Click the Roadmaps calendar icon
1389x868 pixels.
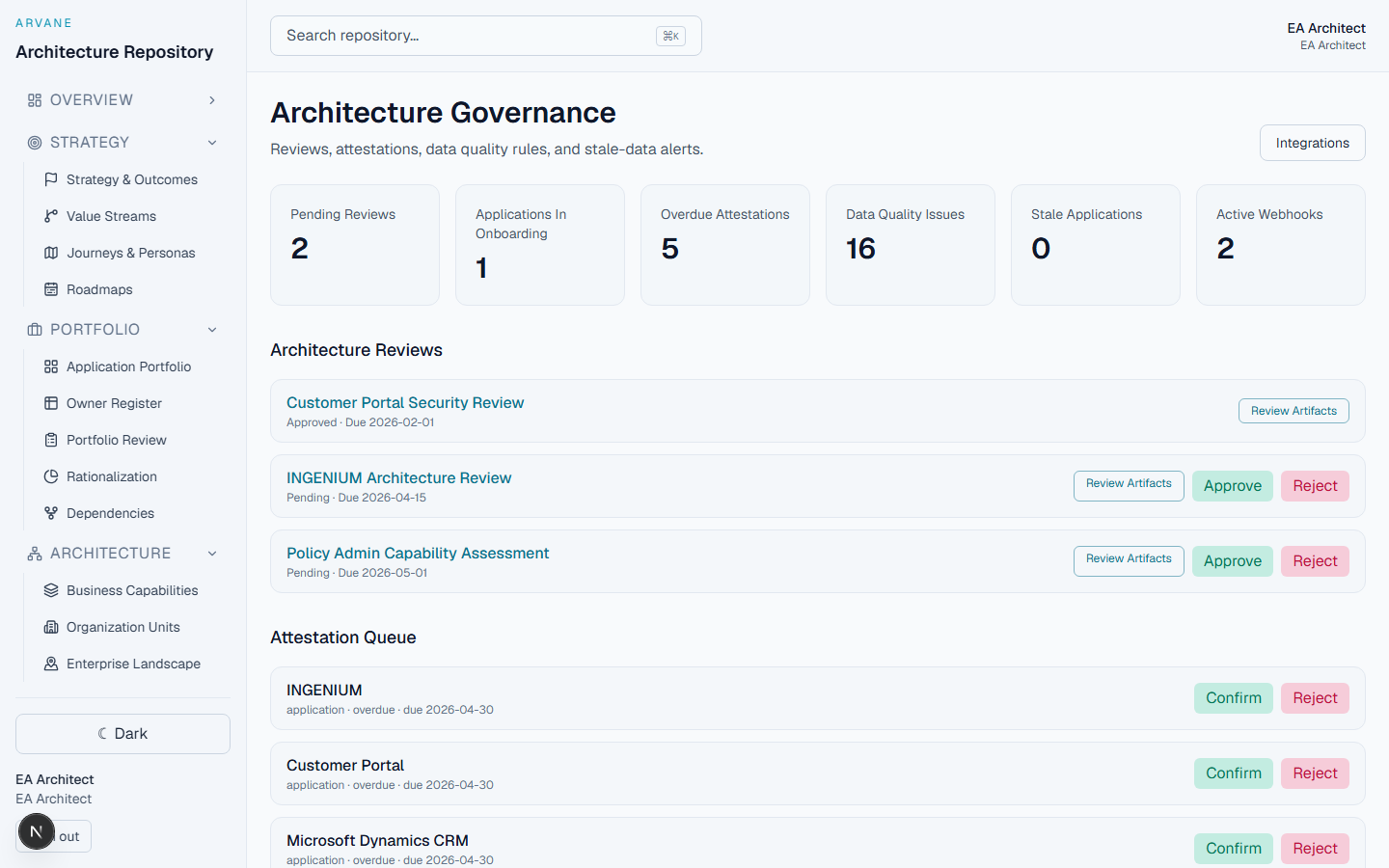(51, 289)
